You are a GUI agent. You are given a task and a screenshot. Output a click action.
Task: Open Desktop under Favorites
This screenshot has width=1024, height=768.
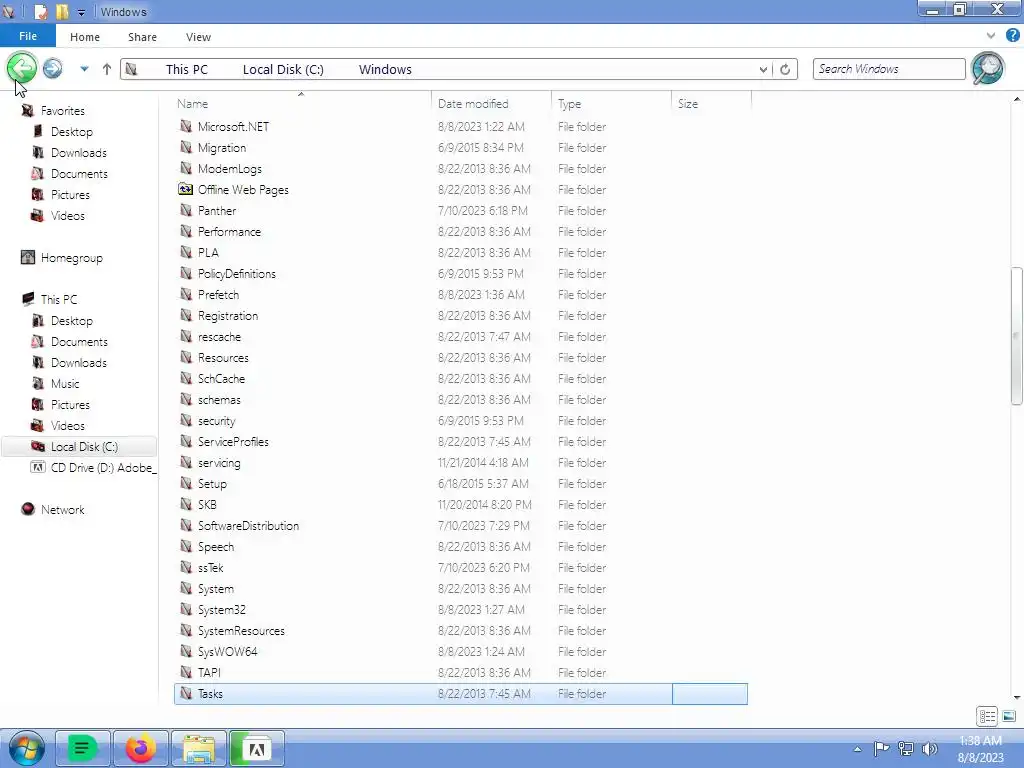pos(72,132)
